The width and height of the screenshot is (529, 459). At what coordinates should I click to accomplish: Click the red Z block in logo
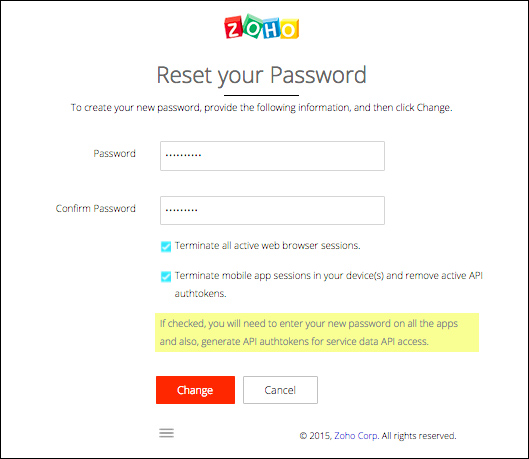[233, 27]
